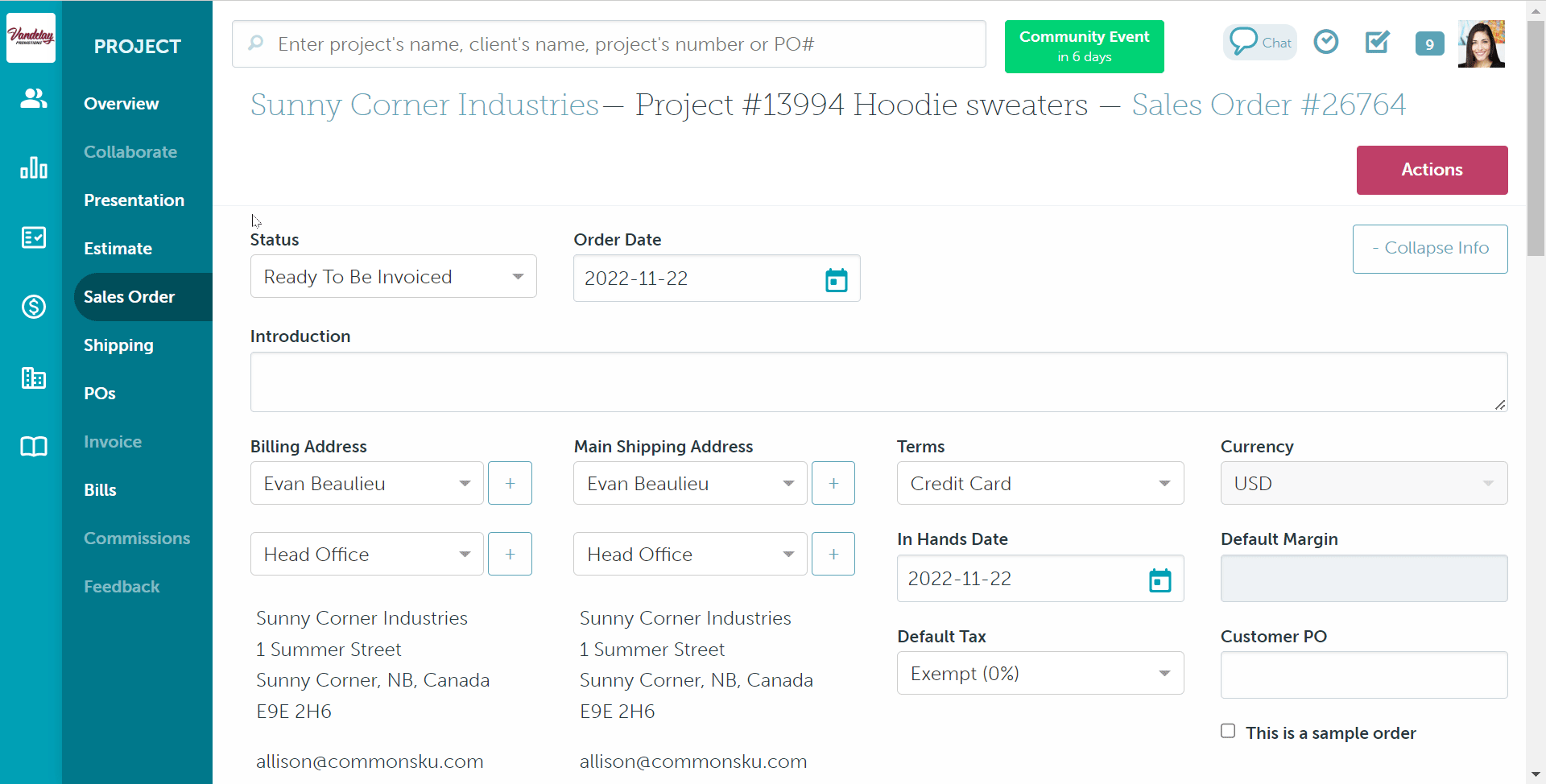Image resolution: width=1546 pixels, height=784 pixels.
Task: Click the dollar sign finance icon
Action: click(33, 307)
